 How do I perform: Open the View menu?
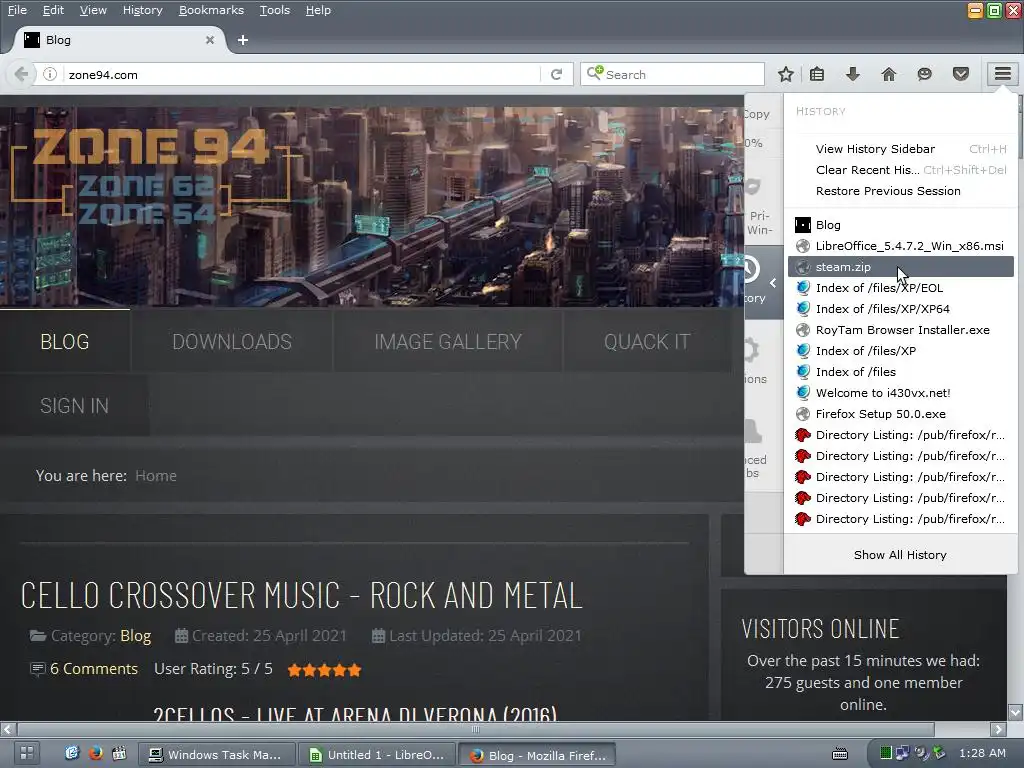93,10
